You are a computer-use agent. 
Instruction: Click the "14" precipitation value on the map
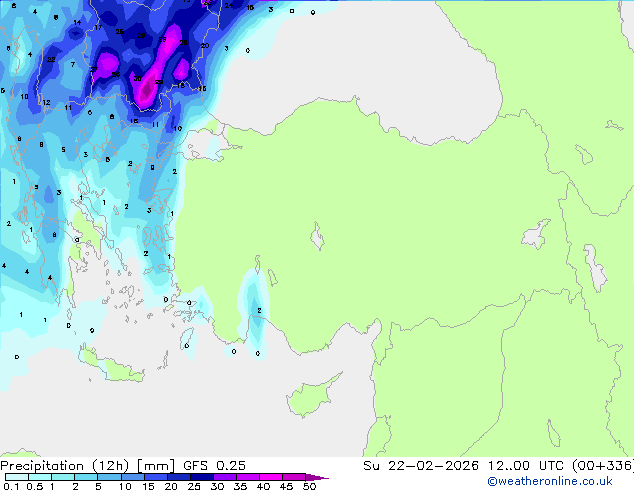pos(77,23)
